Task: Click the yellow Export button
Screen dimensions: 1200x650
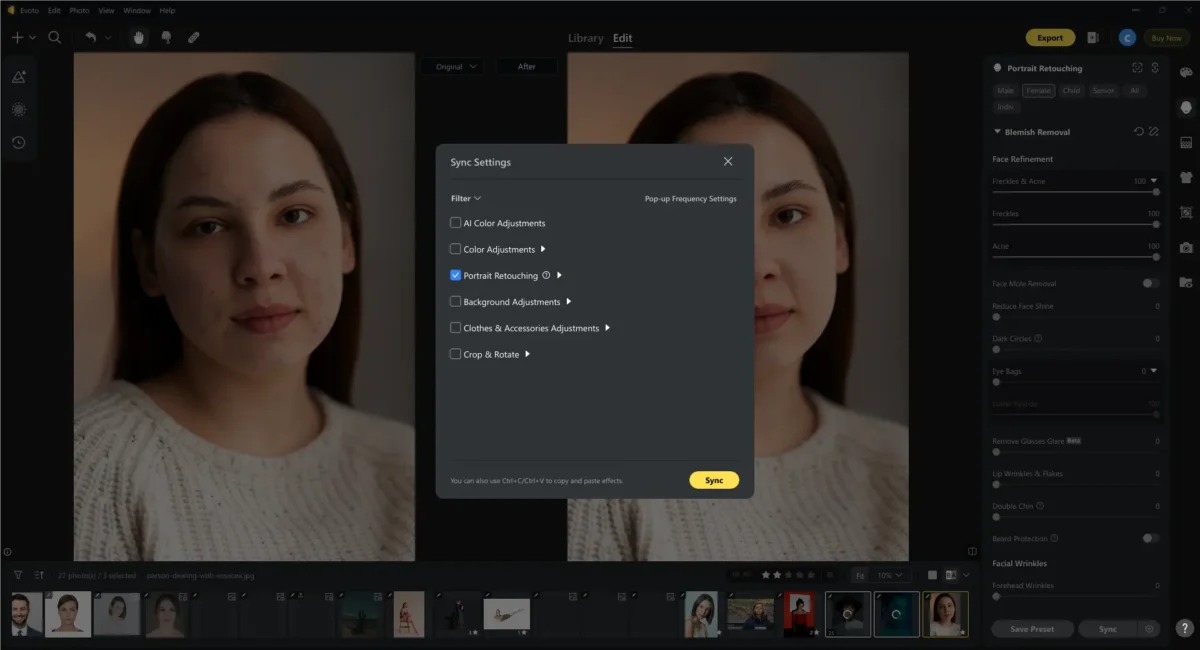Action: tap(1050, 38)
